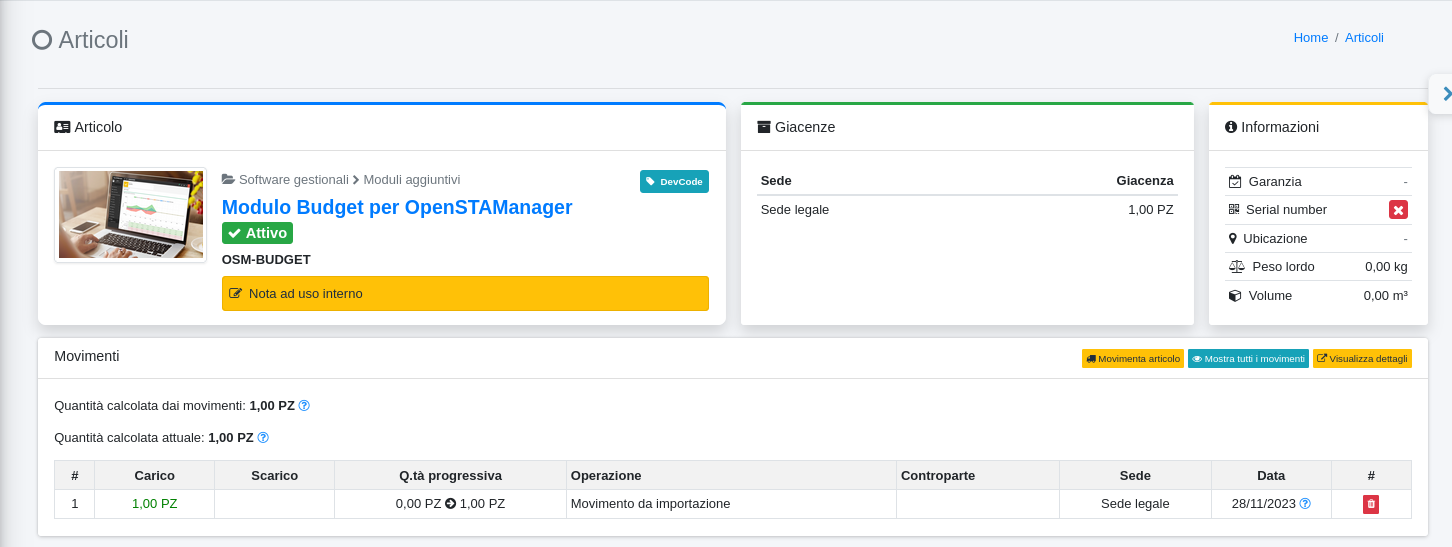The image size is (1452, 547).
Task: Click the Movimenta articolo button
Action: click(1133, 358)
